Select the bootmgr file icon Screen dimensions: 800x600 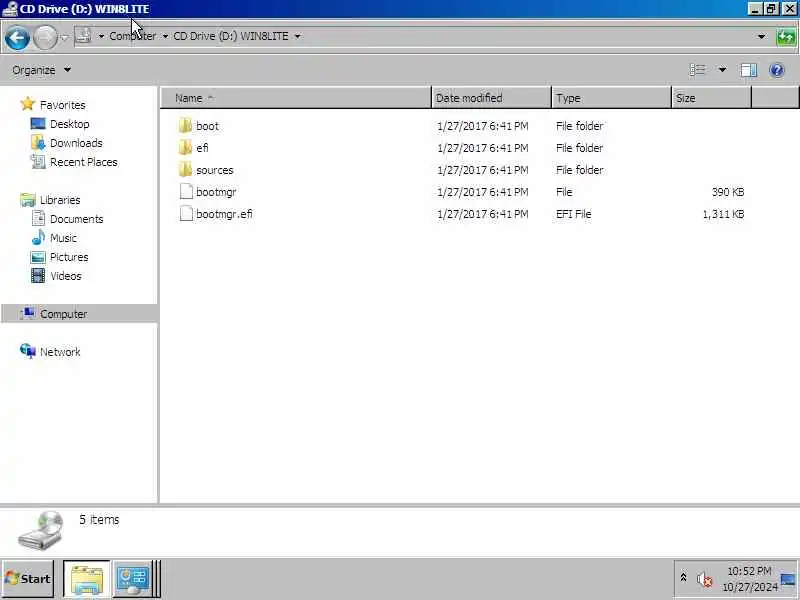click(186, 191)
